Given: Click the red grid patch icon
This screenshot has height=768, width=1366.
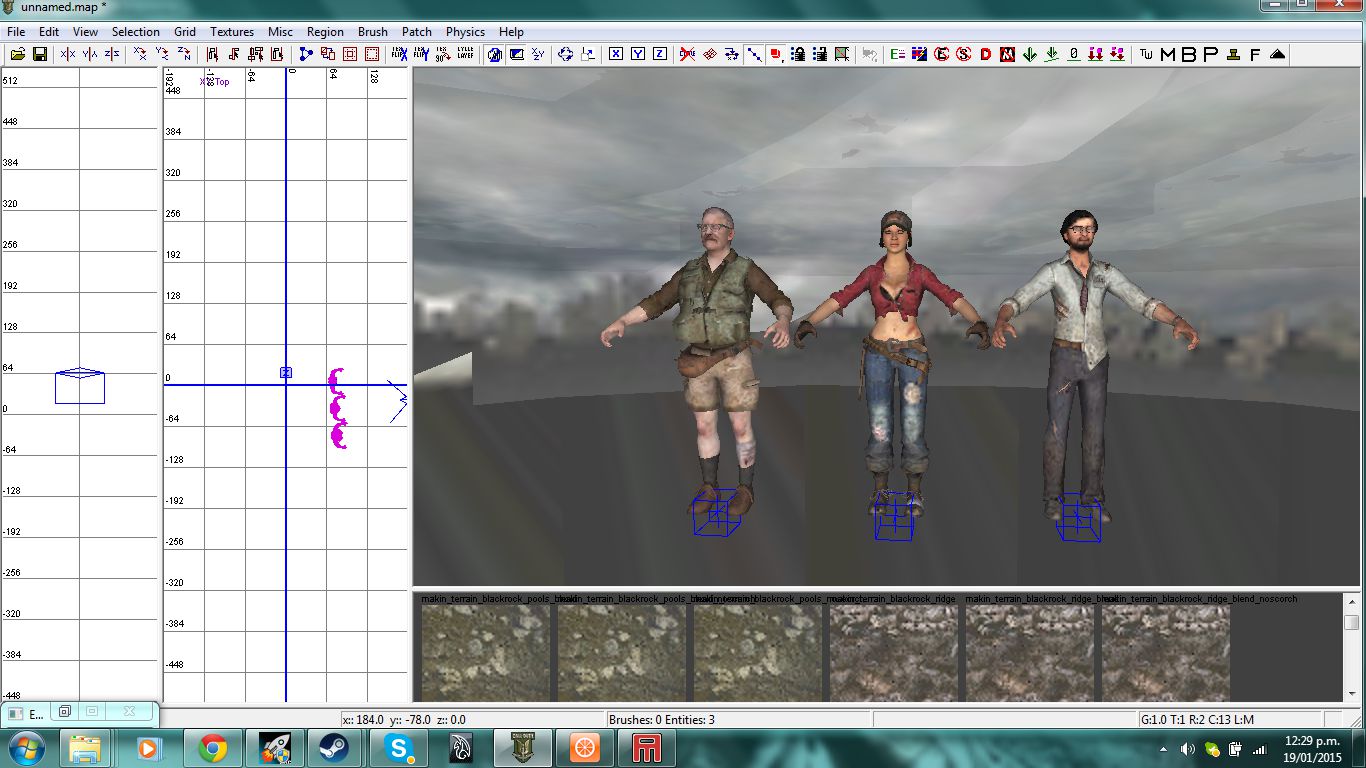Looking at the screenshot, I should click(710, 54).
